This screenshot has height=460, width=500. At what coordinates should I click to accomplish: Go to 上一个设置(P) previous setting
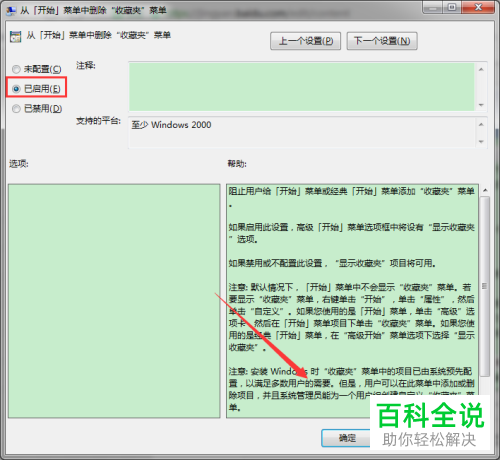tap(305, 41)
